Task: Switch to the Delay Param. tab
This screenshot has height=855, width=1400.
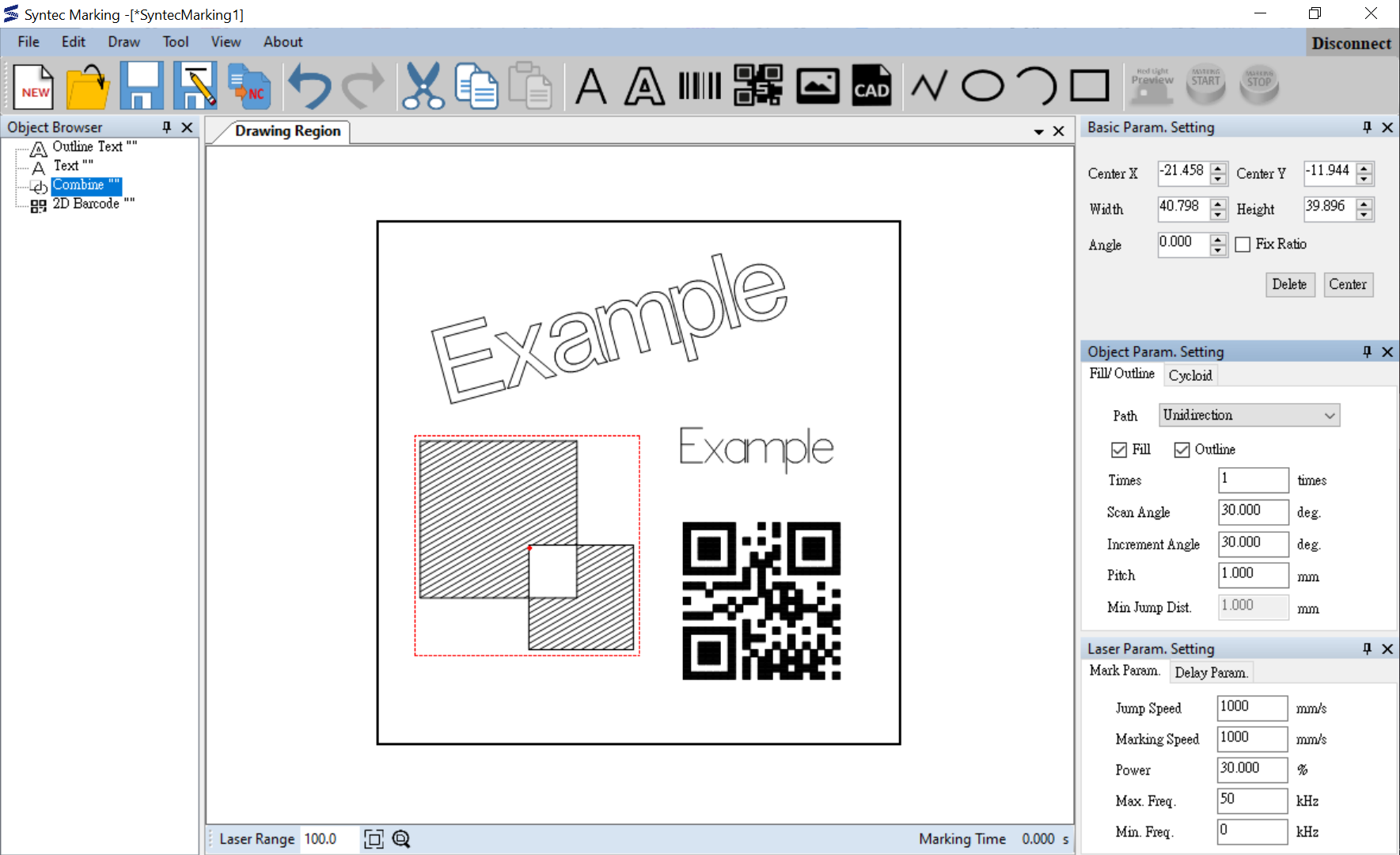Action: click(x=1211, y=671)
